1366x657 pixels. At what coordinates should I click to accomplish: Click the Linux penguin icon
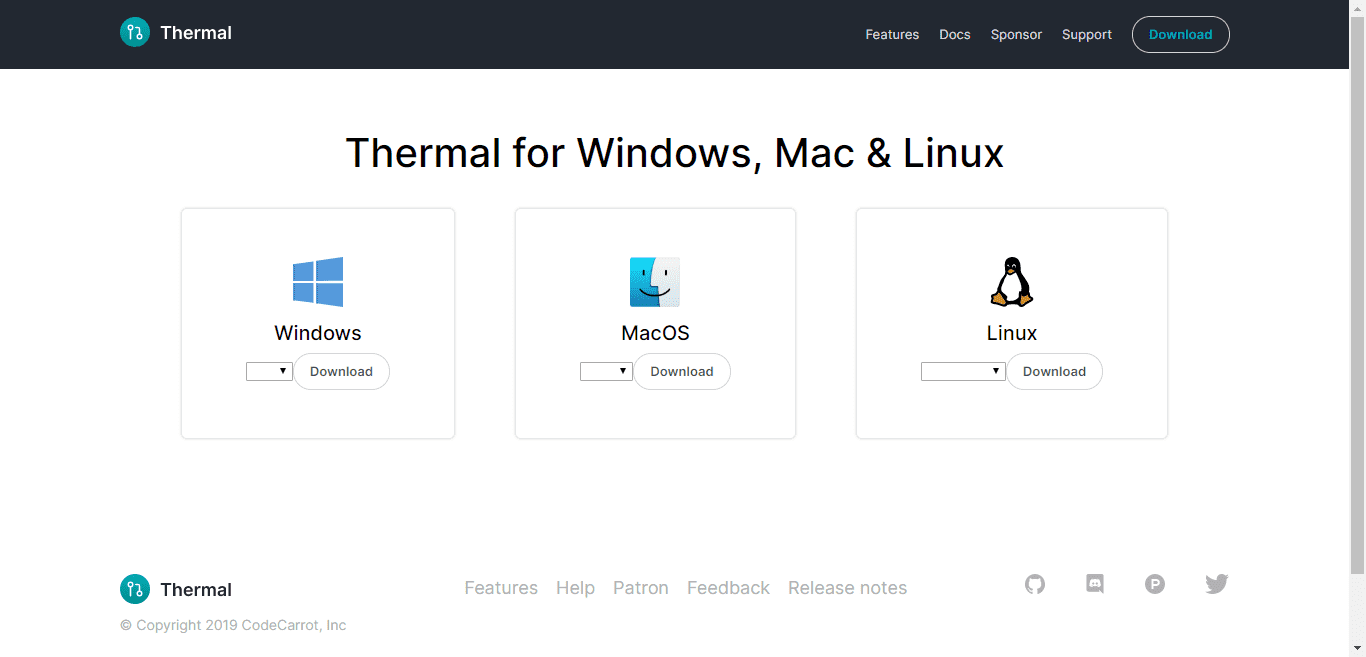1011,282
